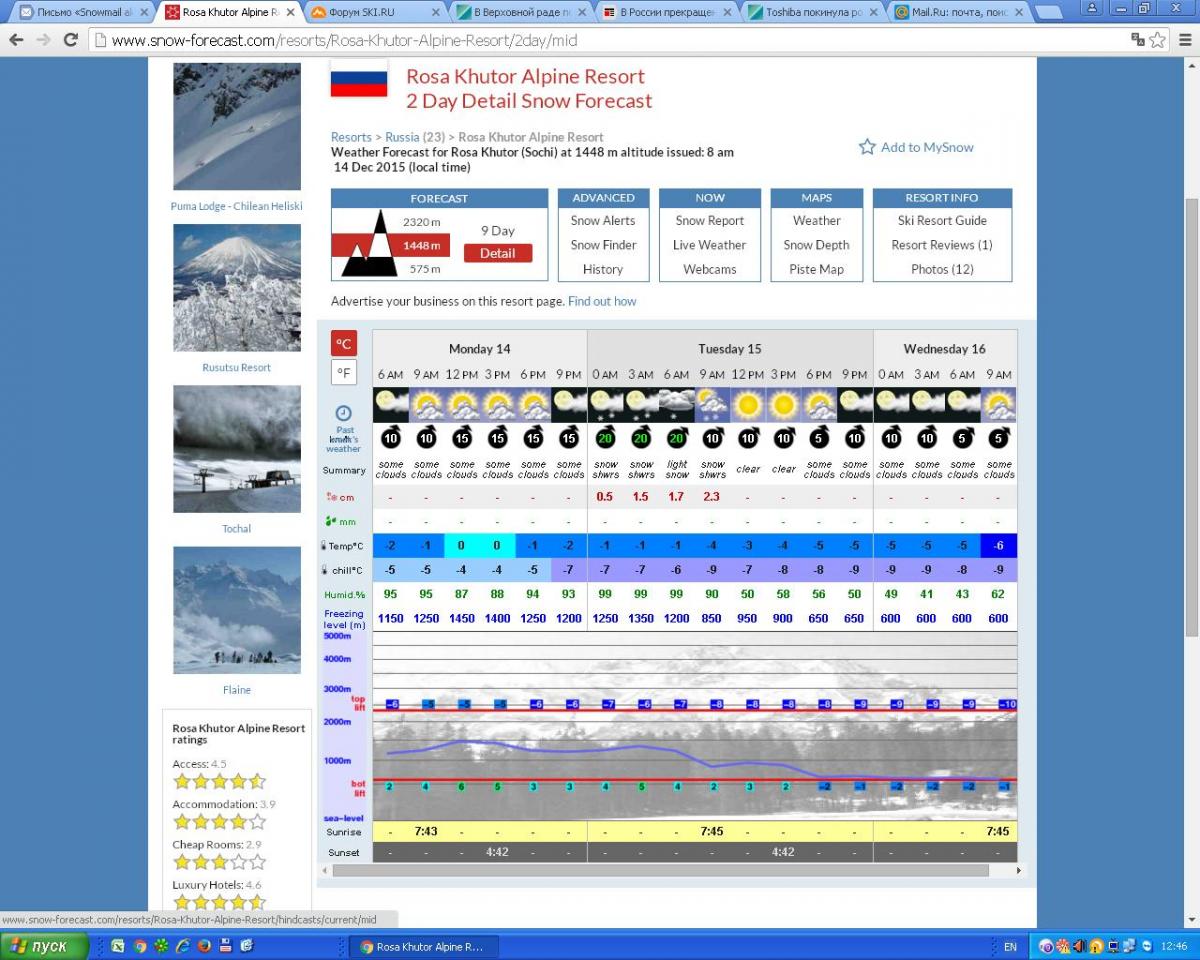The width and height of the screenshot is (1200, 960).
Task: Open the History link under Advanced
Action: 603,269
